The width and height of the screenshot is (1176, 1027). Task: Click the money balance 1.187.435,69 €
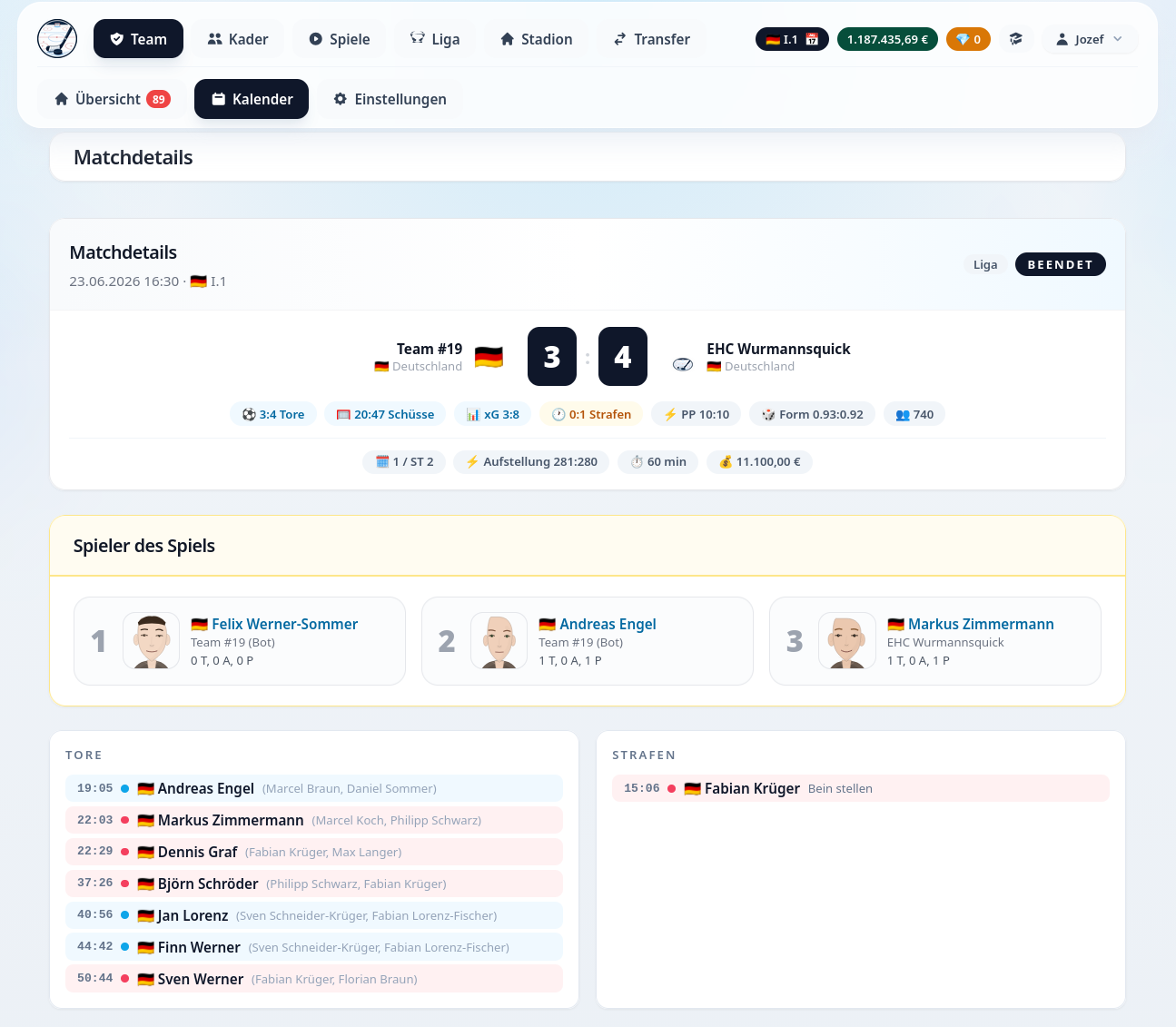pos(887,39)
